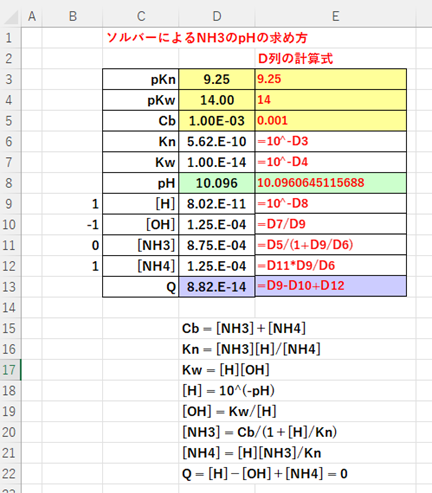432x493 pixels.
Task: Click the pKw label cell
Action: [x=141, y=100]
